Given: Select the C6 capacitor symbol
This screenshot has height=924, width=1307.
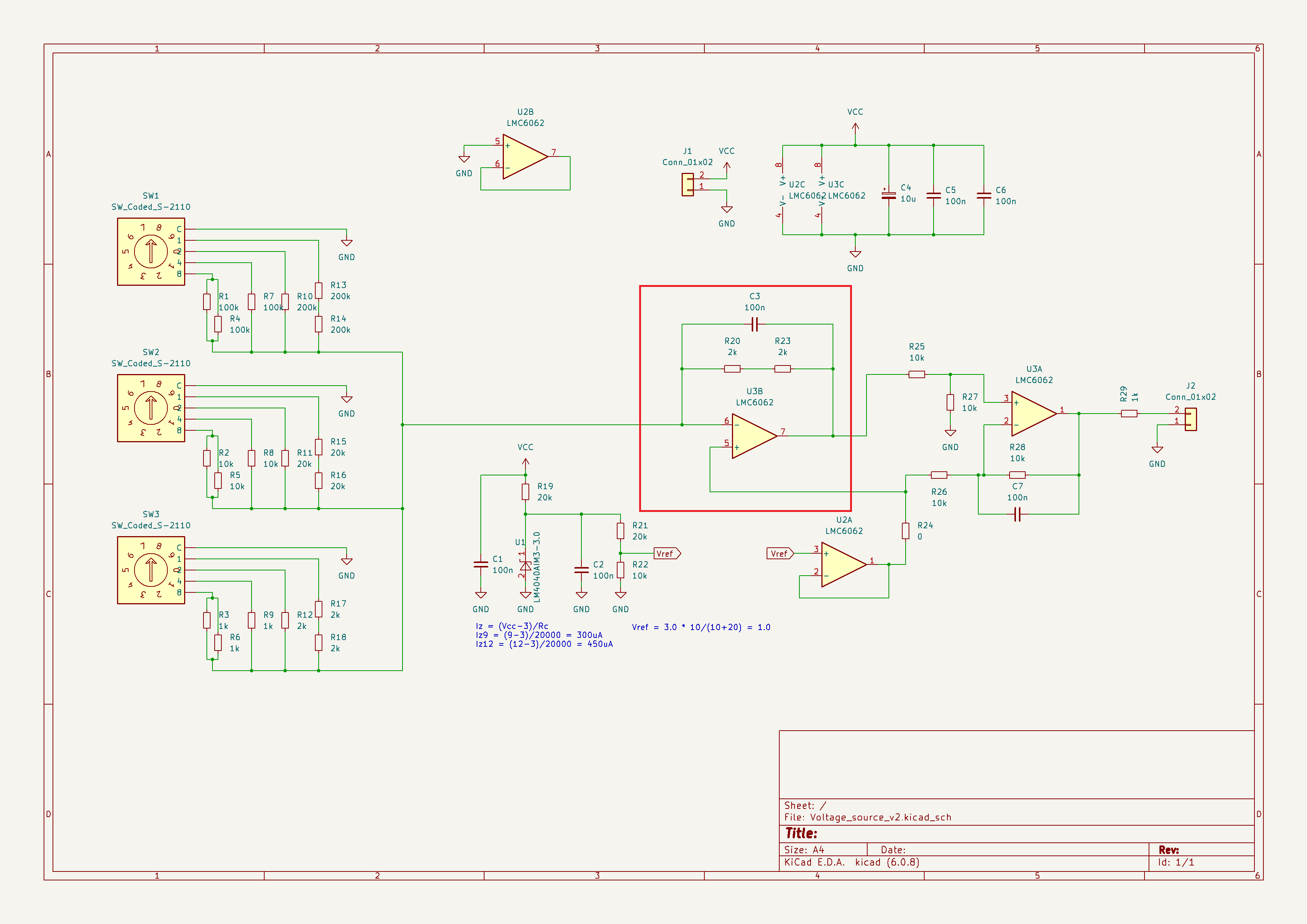Looking at the screenshot, I should pos(984,196).
